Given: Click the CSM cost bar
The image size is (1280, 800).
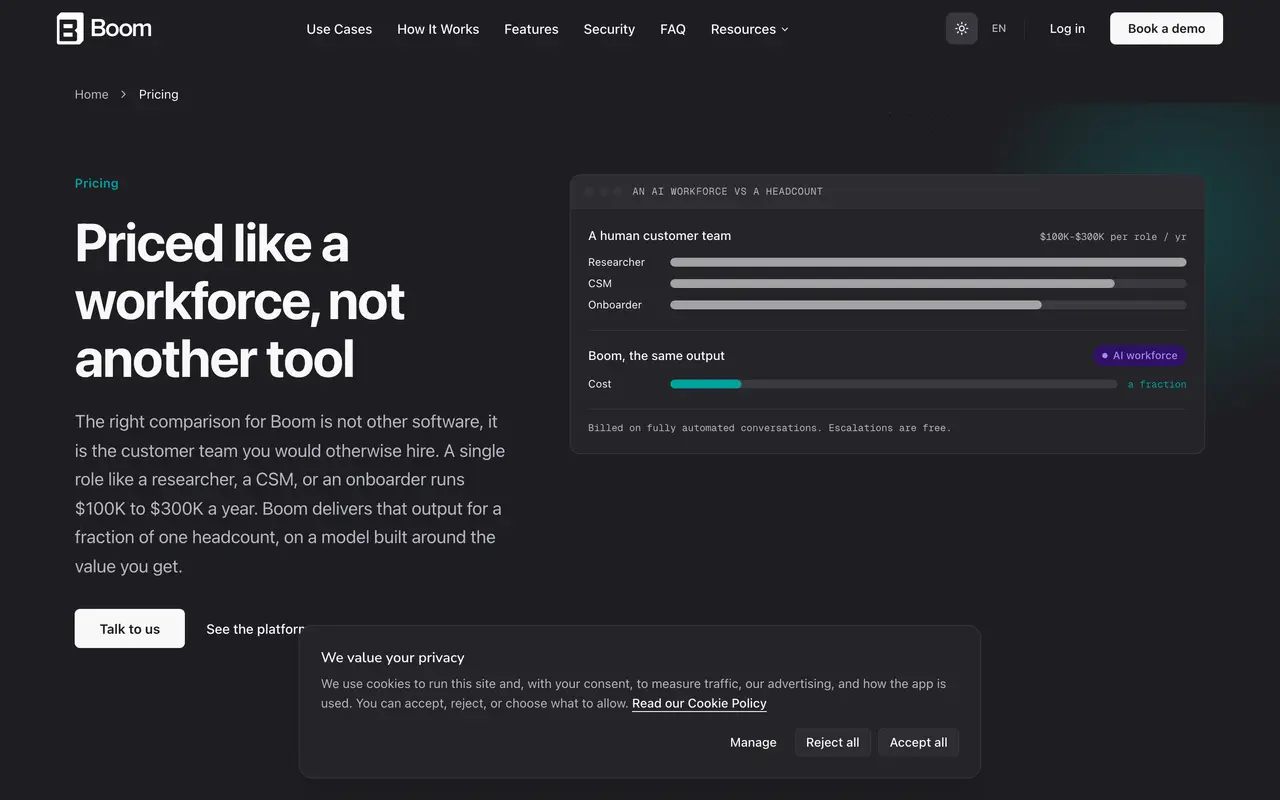Looking at the screenshot, I should [x=928, y=283].
